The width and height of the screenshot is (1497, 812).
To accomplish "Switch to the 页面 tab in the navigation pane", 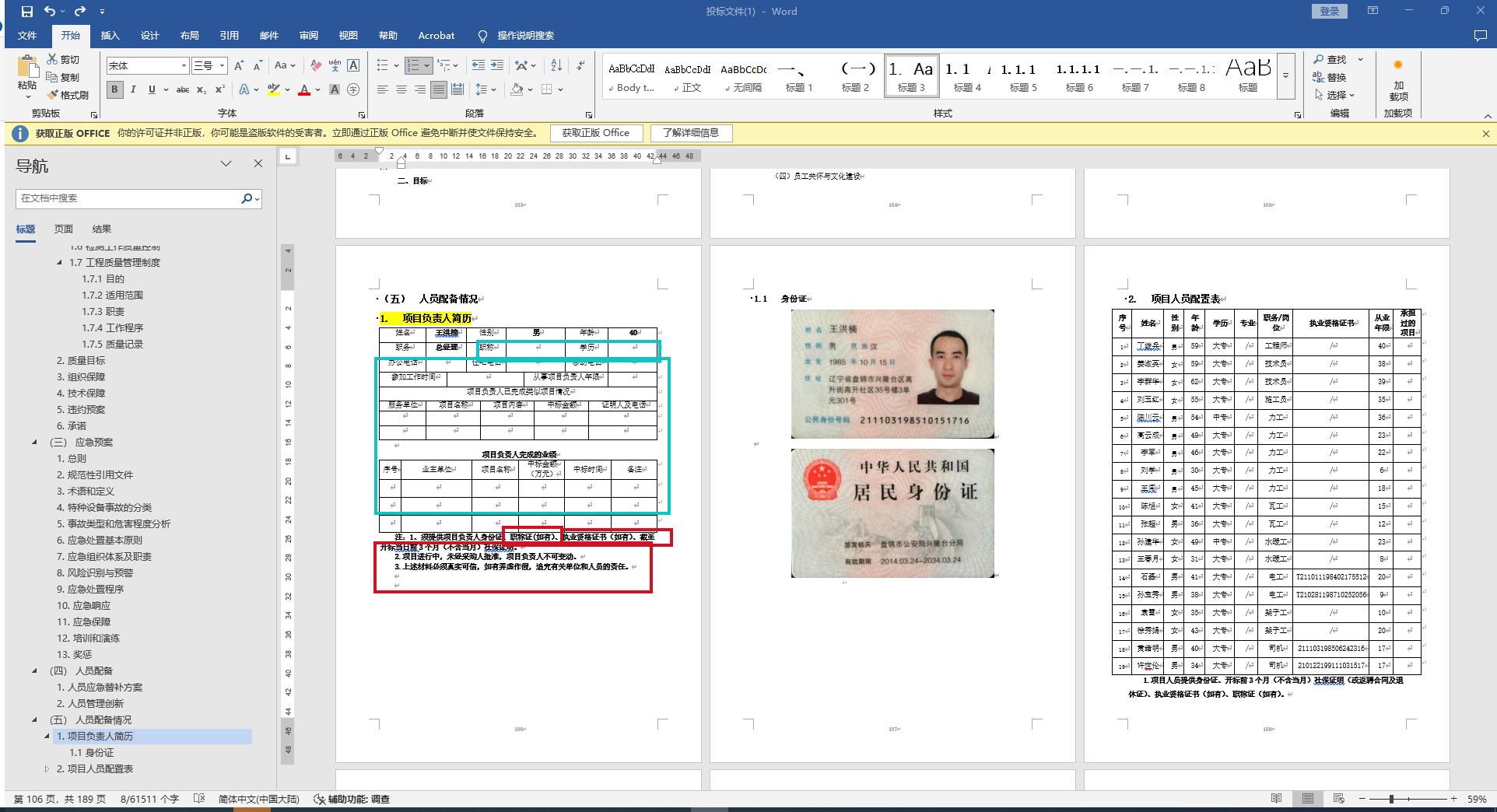I will tap(64, 229).
